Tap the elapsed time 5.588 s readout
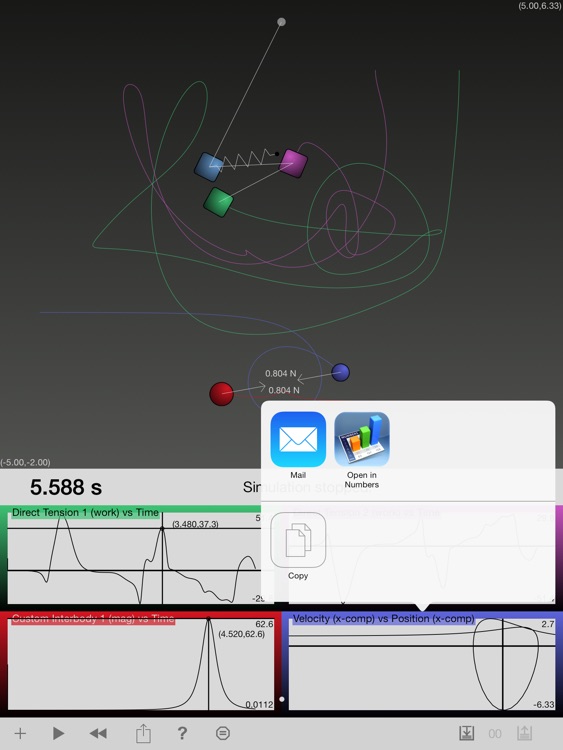The width and height of the screenshot is (563, 750). pos(66,487)
